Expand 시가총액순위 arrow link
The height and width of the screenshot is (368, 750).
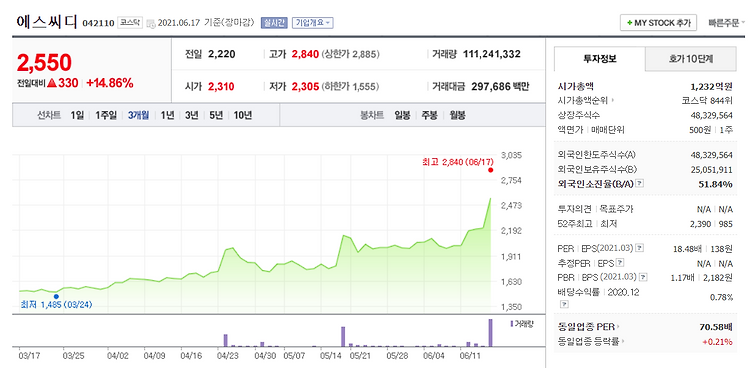tap(587, 100)
